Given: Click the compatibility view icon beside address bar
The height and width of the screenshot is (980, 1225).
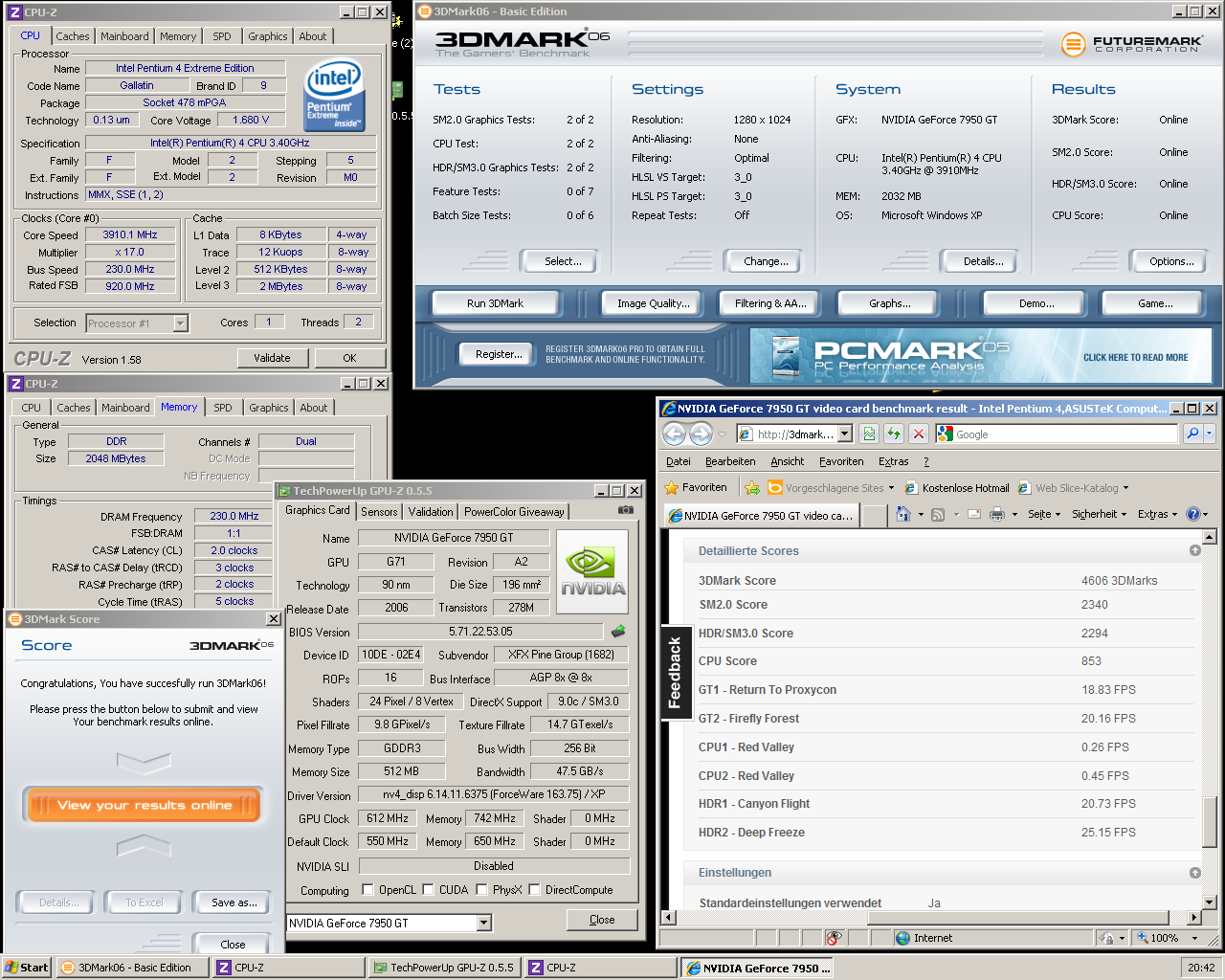Looking at the screenshot, I should [x=869, y=434].
